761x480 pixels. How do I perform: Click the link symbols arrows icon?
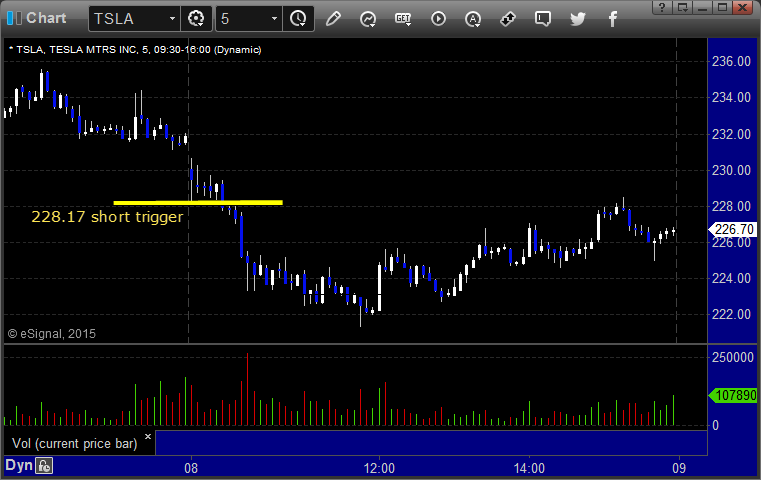tap(508, 19)
